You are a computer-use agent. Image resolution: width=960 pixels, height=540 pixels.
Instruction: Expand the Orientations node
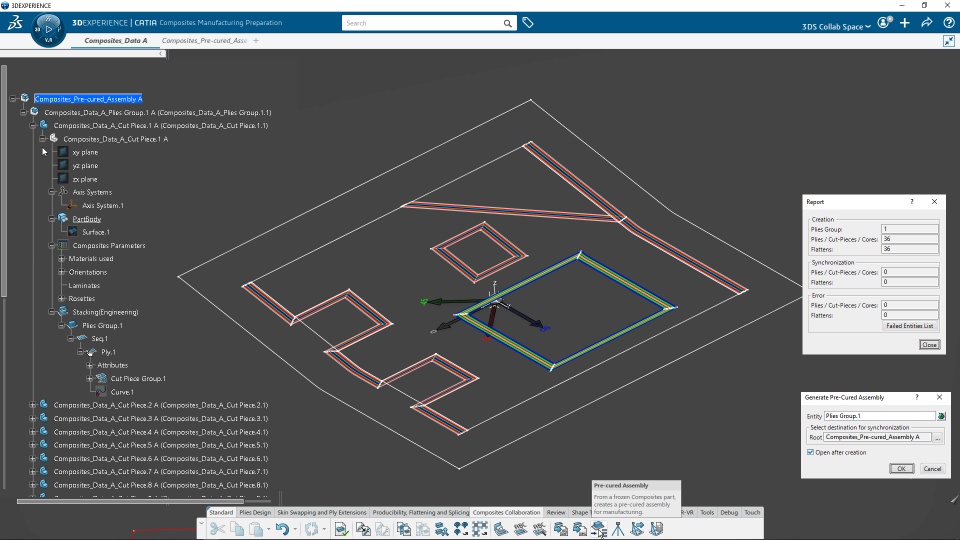coord(61,272)
